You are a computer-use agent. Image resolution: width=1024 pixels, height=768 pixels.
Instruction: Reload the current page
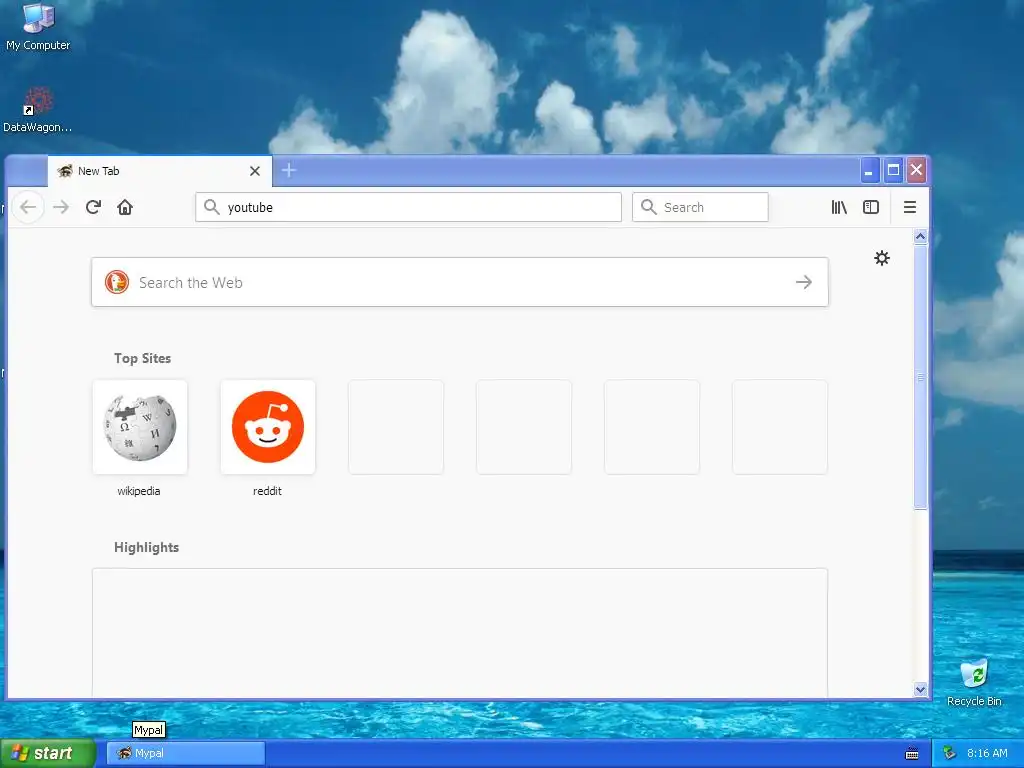click(x=93, y=207)
